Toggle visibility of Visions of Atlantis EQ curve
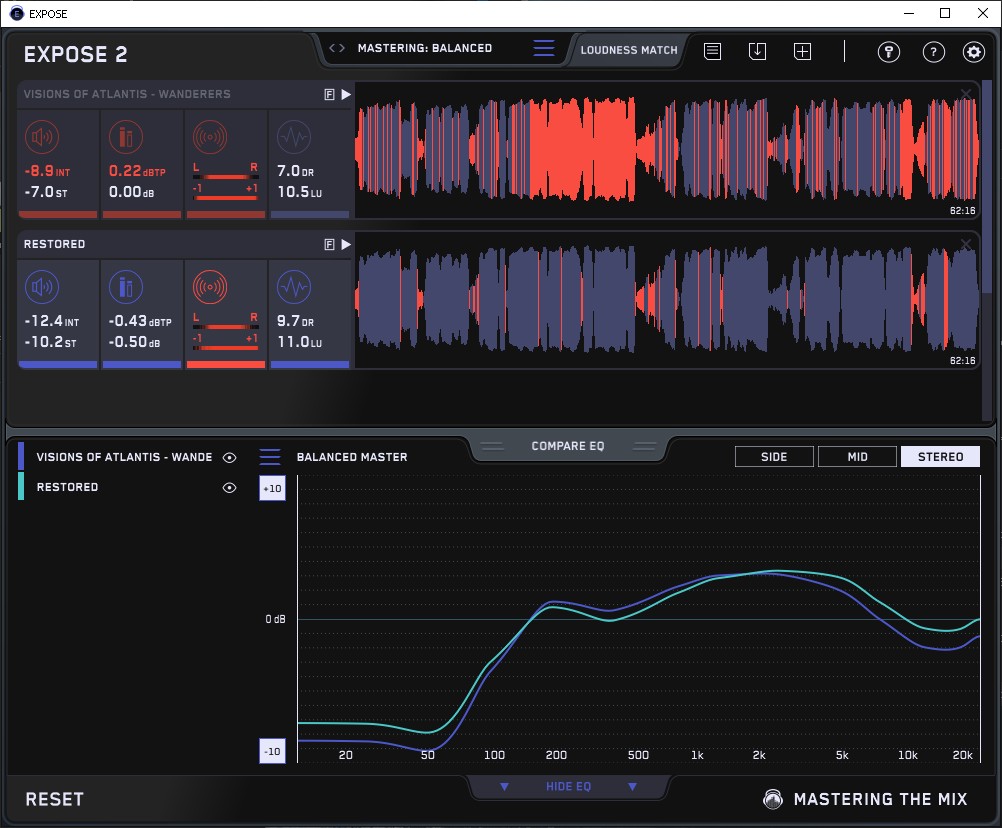1002x828 pixels. (229, 457)
